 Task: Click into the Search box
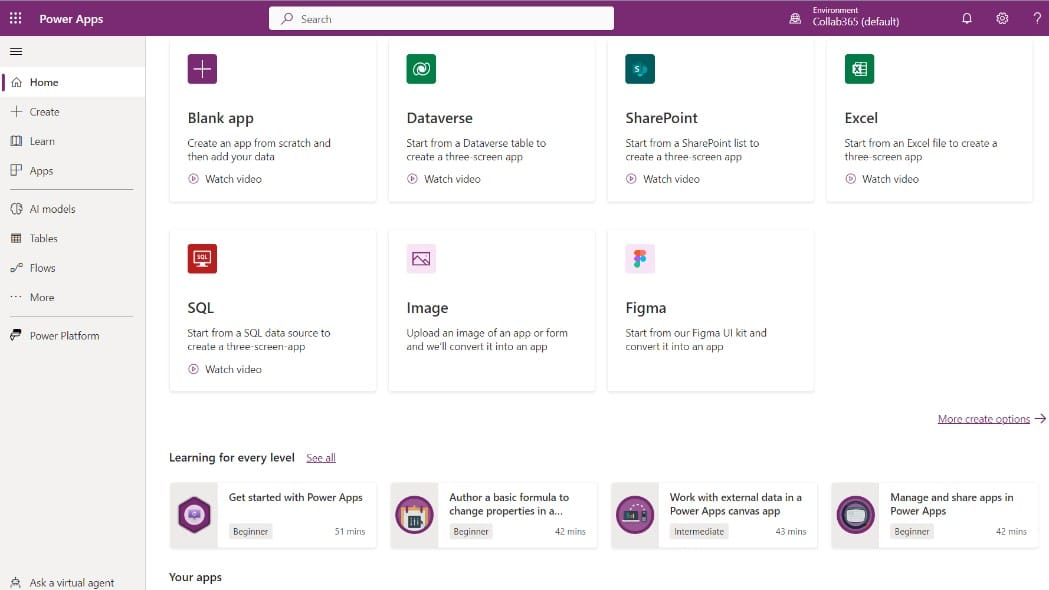[x=441, y=19]
